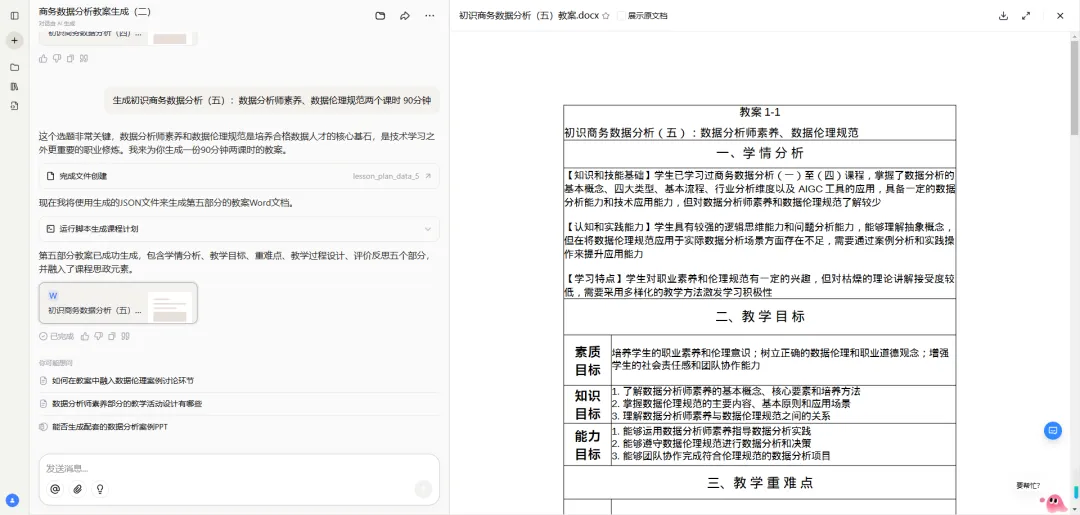The width and height of the screenshot is (1080, 515).
Task: Click the 运行脚本生成课程计划 step label
Action: click(x=98, y=229)
